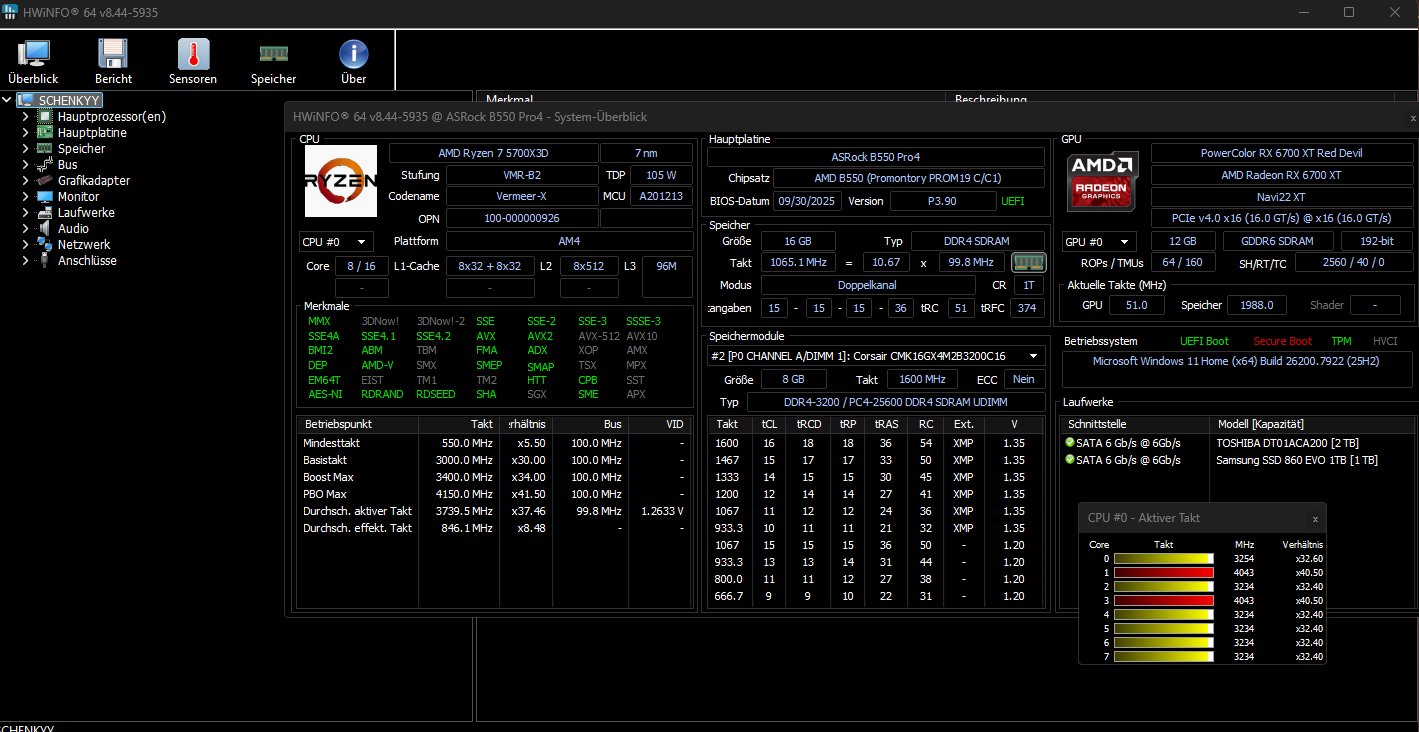Click the AMD Ryzen 7 5700X3D field

pyautogui.click(x=493, y=153)
